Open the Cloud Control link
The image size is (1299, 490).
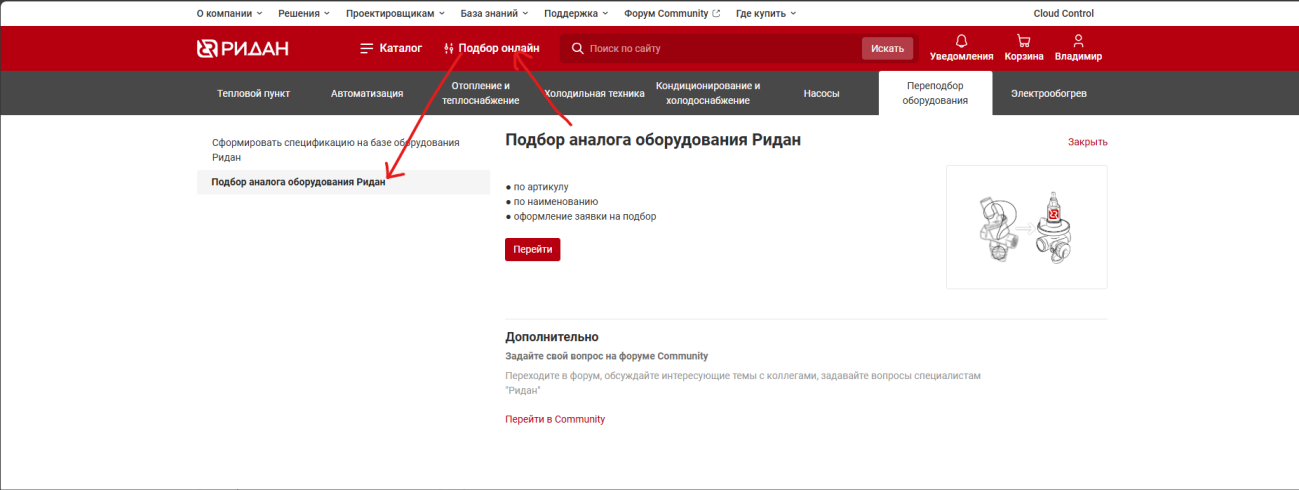coord(1063,13)
